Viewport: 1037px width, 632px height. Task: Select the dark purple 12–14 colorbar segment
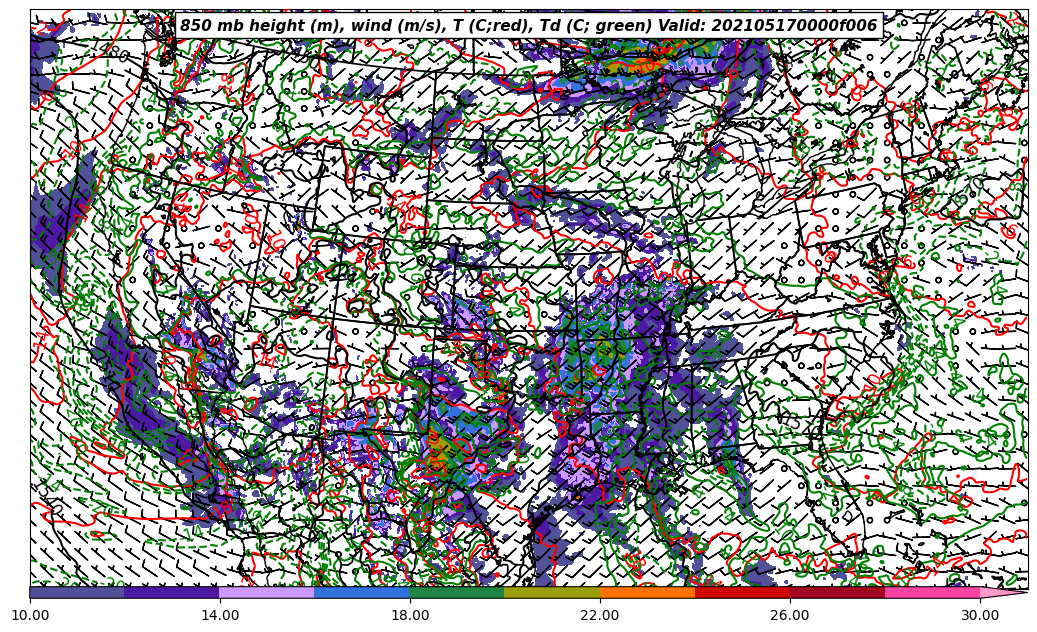[x=172, y=592]
